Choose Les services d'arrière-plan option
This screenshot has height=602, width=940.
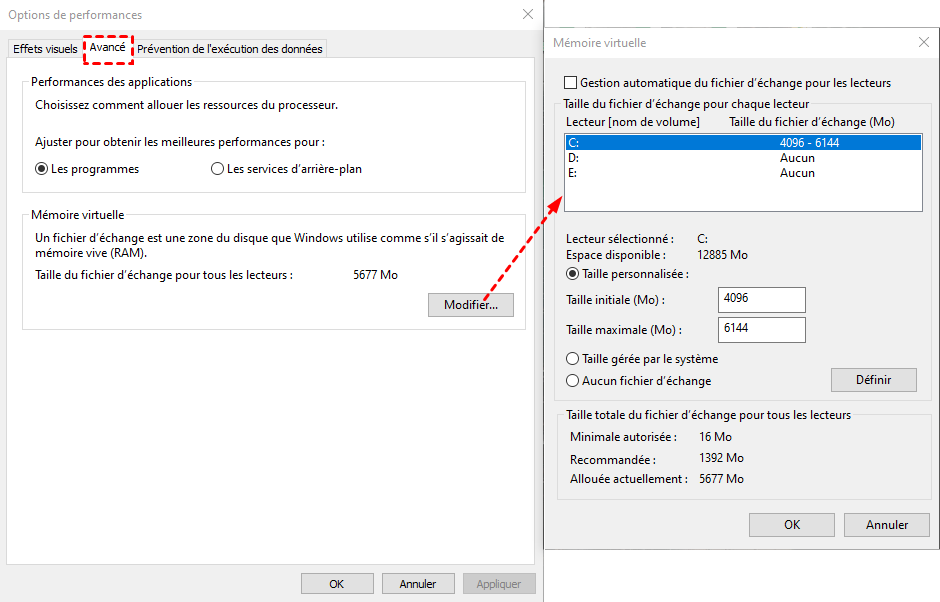click(x=218, y=169)
